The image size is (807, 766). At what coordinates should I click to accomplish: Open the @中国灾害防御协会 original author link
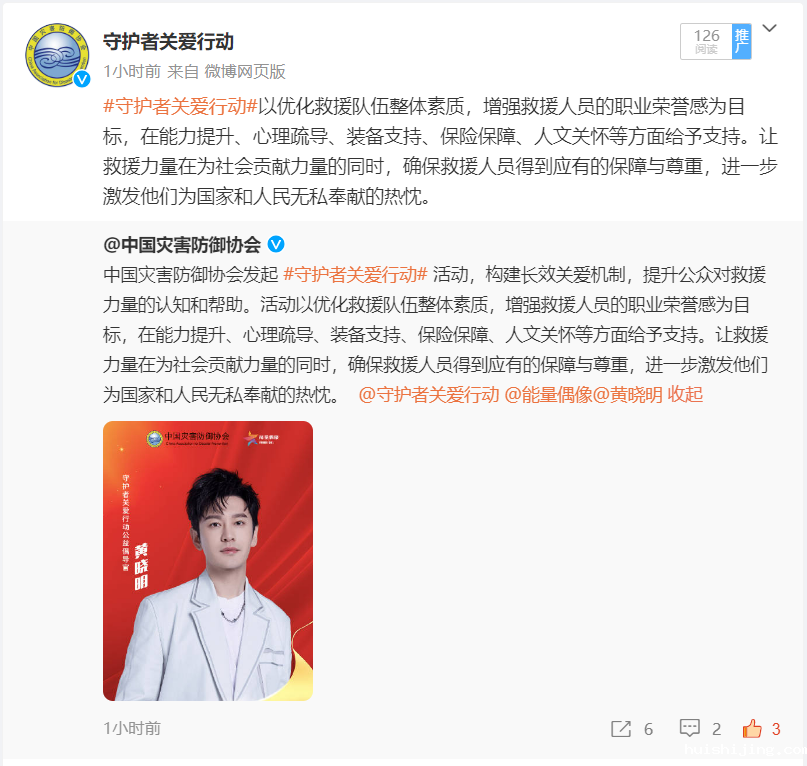(182, 245)
